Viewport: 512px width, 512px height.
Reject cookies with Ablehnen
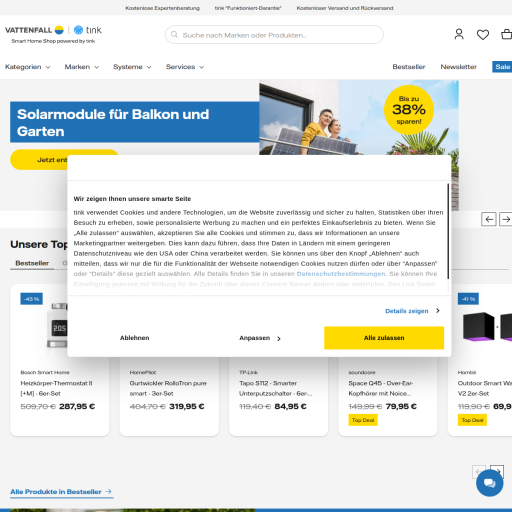pyautogui.click(x=134, y=338)
